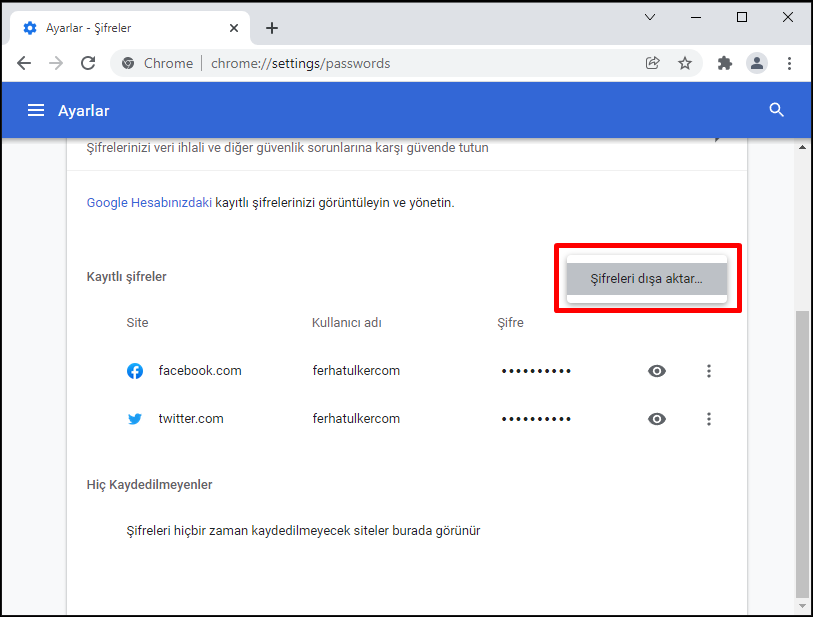This screenshot has width=813, height=617.
Task: Open more actions for the facebook.com entry
Action: point(709,371)
